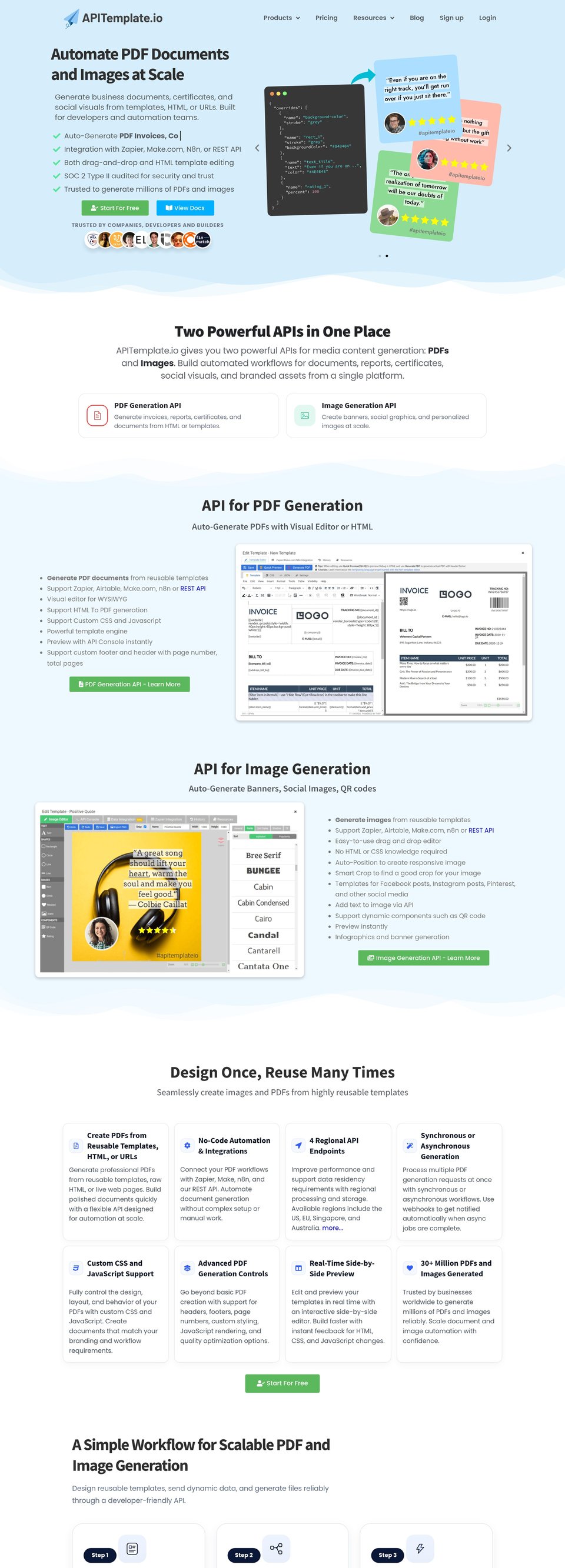Image resolution: width=565 pixels, height=1568 pixels.
Task: Select Sign up in the navigation
Action: pos(451,18)
